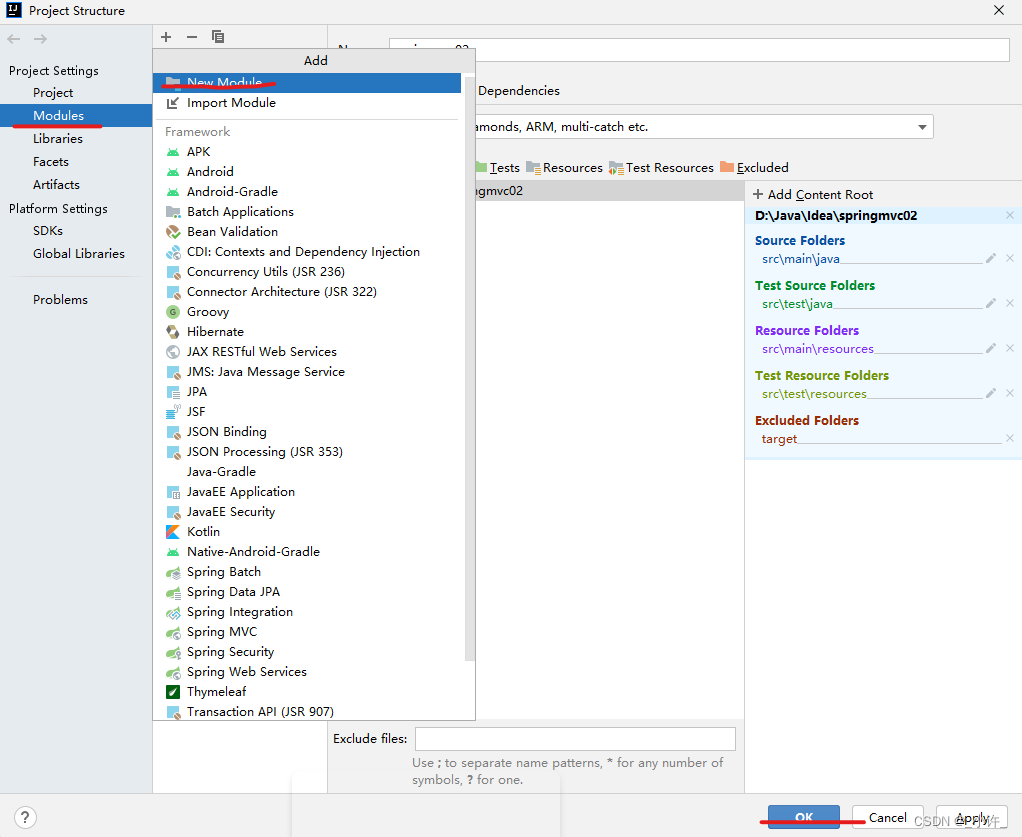Remove src\test\java folder x icon
The height and width of the screenshot is (837, 1022).
click(x=1010, y=303)
